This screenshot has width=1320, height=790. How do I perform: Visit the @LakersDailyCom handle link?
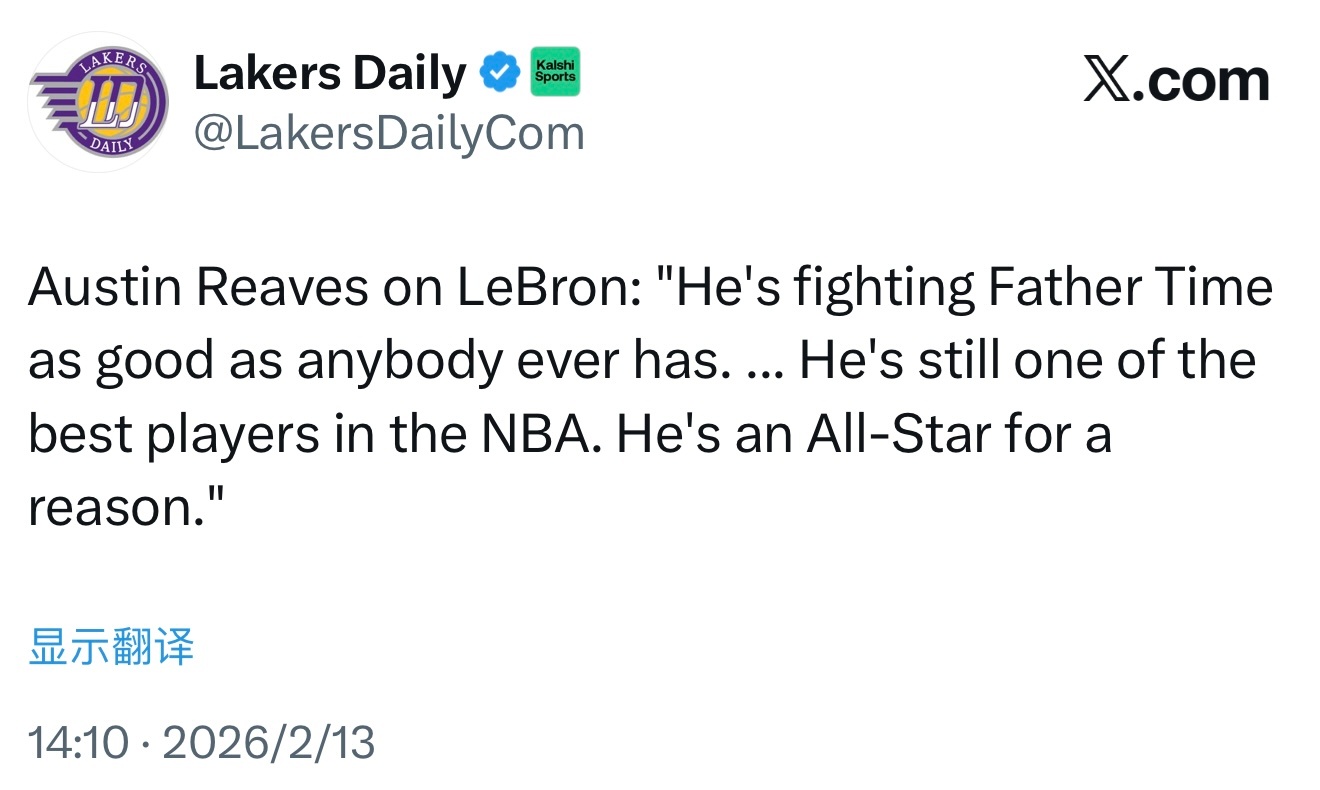[388, 134]
